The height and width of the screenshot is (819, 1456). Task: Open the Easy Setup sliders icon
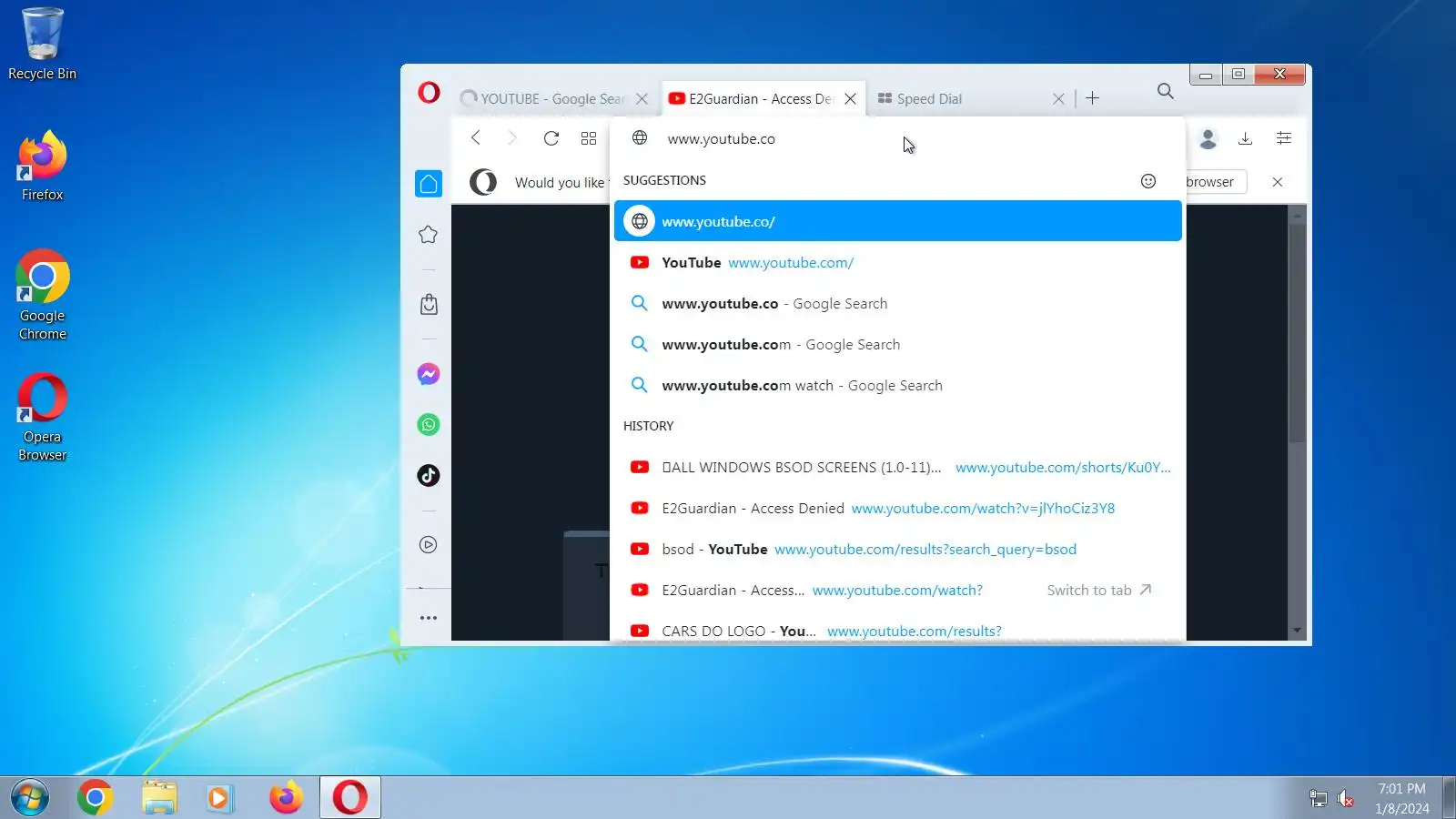[1284, 138]
